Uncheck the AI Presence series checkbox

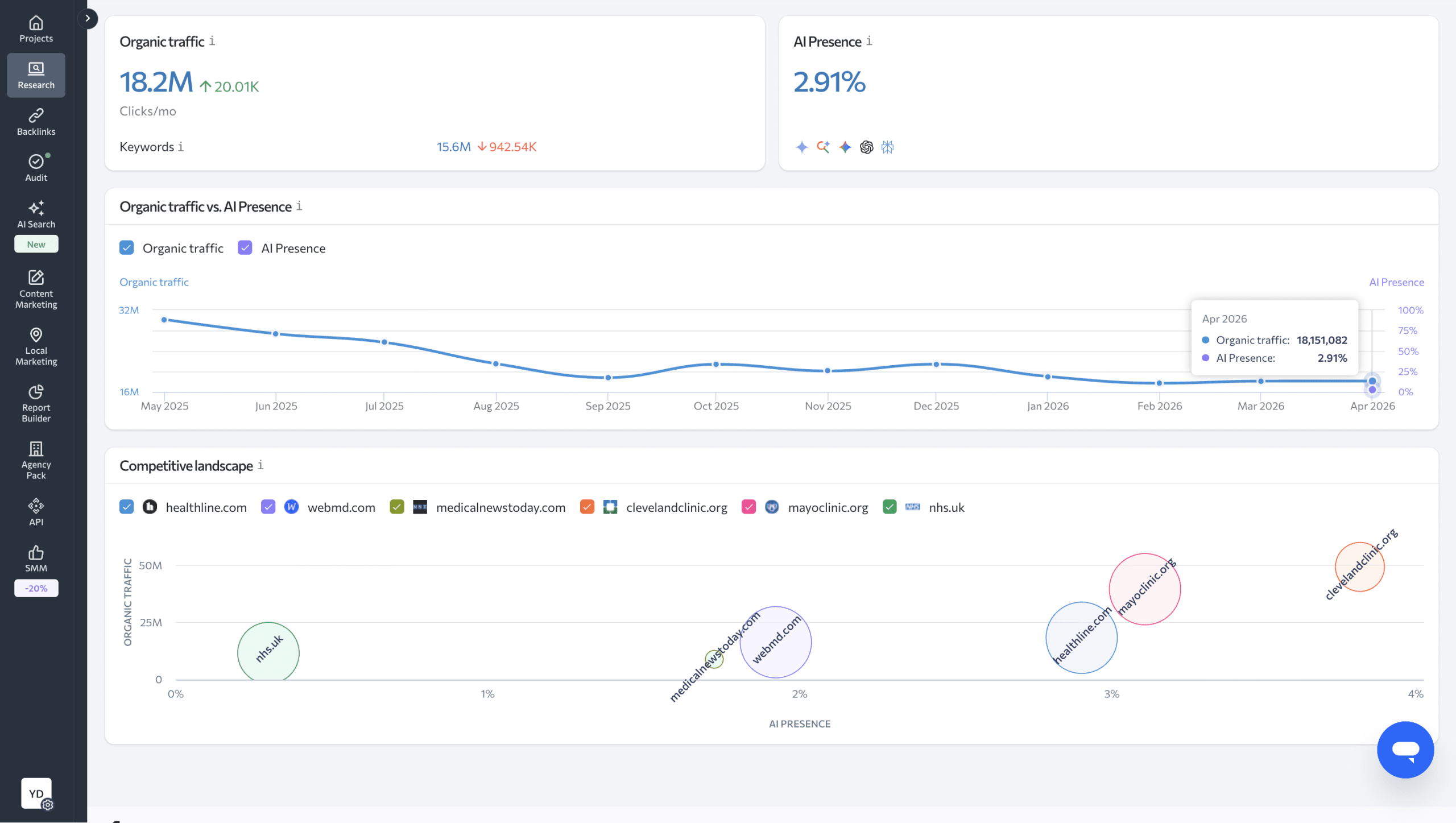coord(245,248)
